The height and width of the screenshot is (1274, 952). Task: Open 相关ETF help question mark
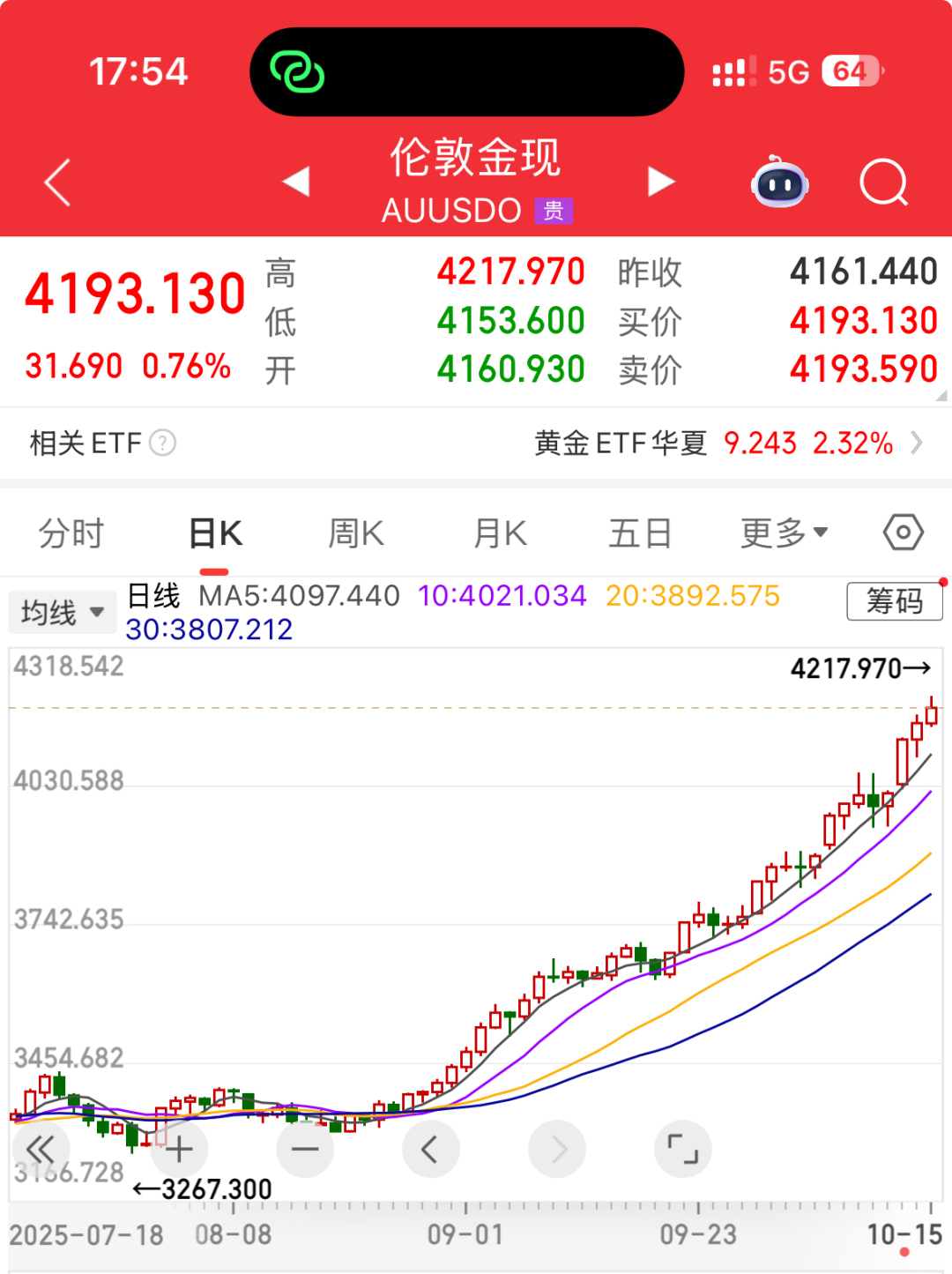pos(163,443)
